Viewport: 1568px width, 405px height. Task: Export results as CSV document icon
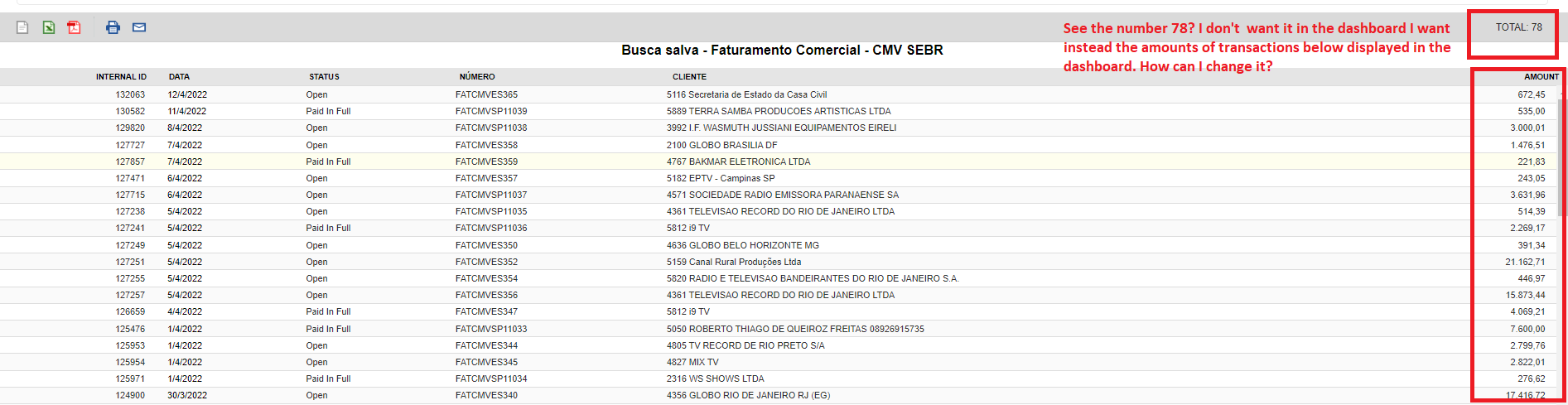click(22, 27)
